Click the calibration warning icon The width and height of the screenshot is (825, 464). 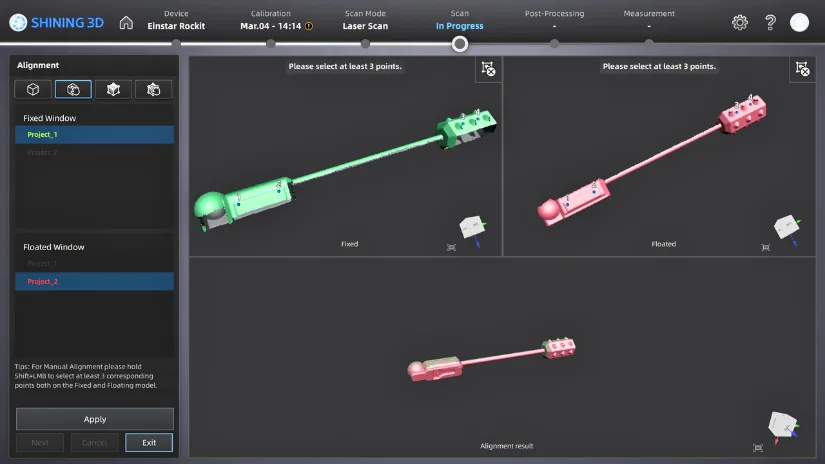[309, 26]
